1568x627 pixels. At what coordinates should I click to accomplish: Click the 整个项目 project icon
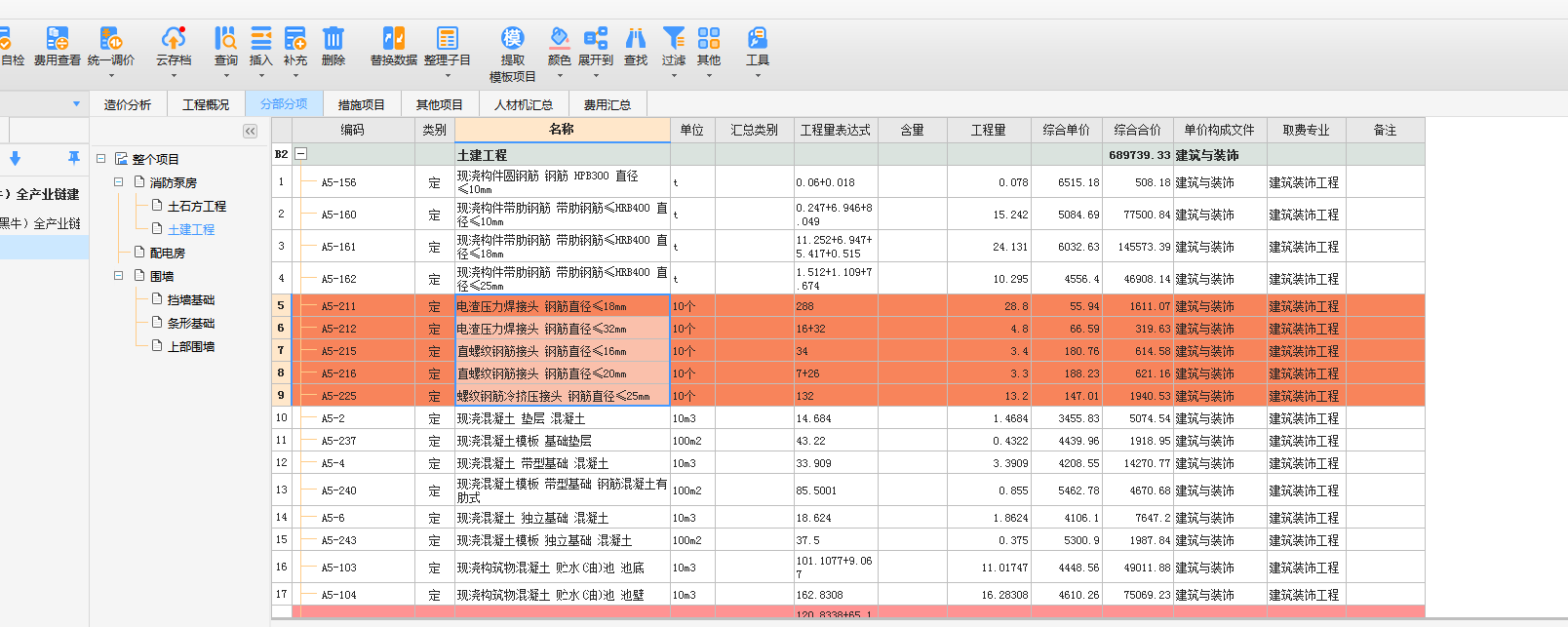122,159
